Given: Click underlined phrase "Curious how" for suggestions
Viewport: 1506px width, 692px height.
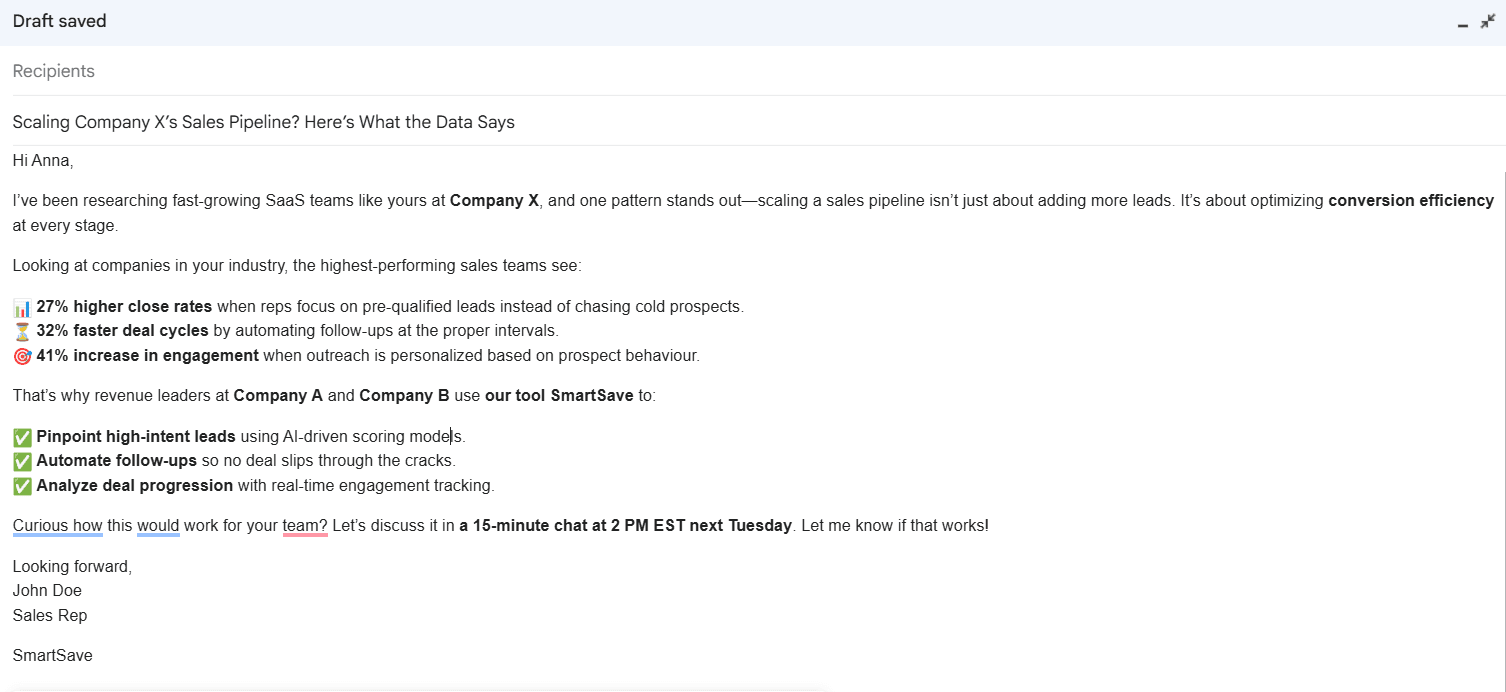Looking at the screenshot, I should (57, 525).
